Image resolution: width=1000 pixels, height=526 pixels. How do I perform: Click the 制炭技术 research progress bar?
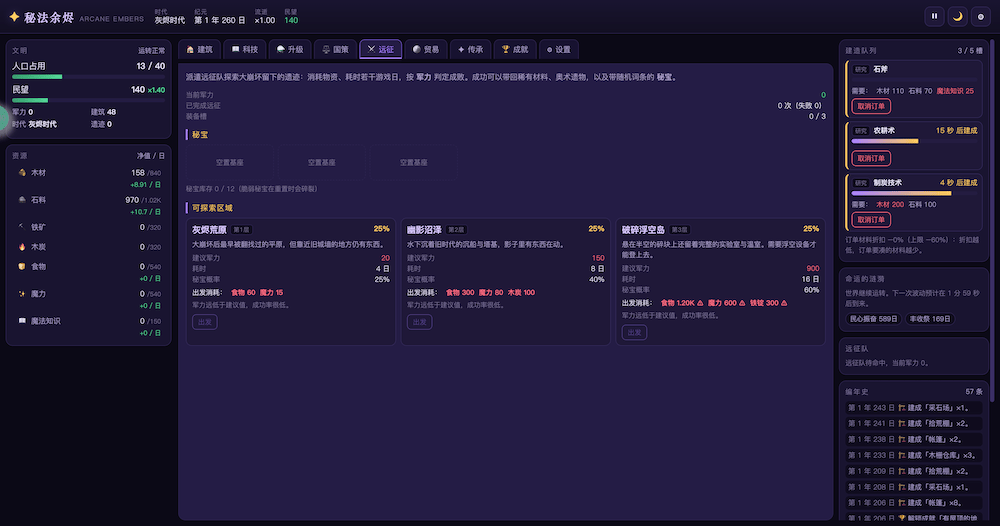[914, 193]
